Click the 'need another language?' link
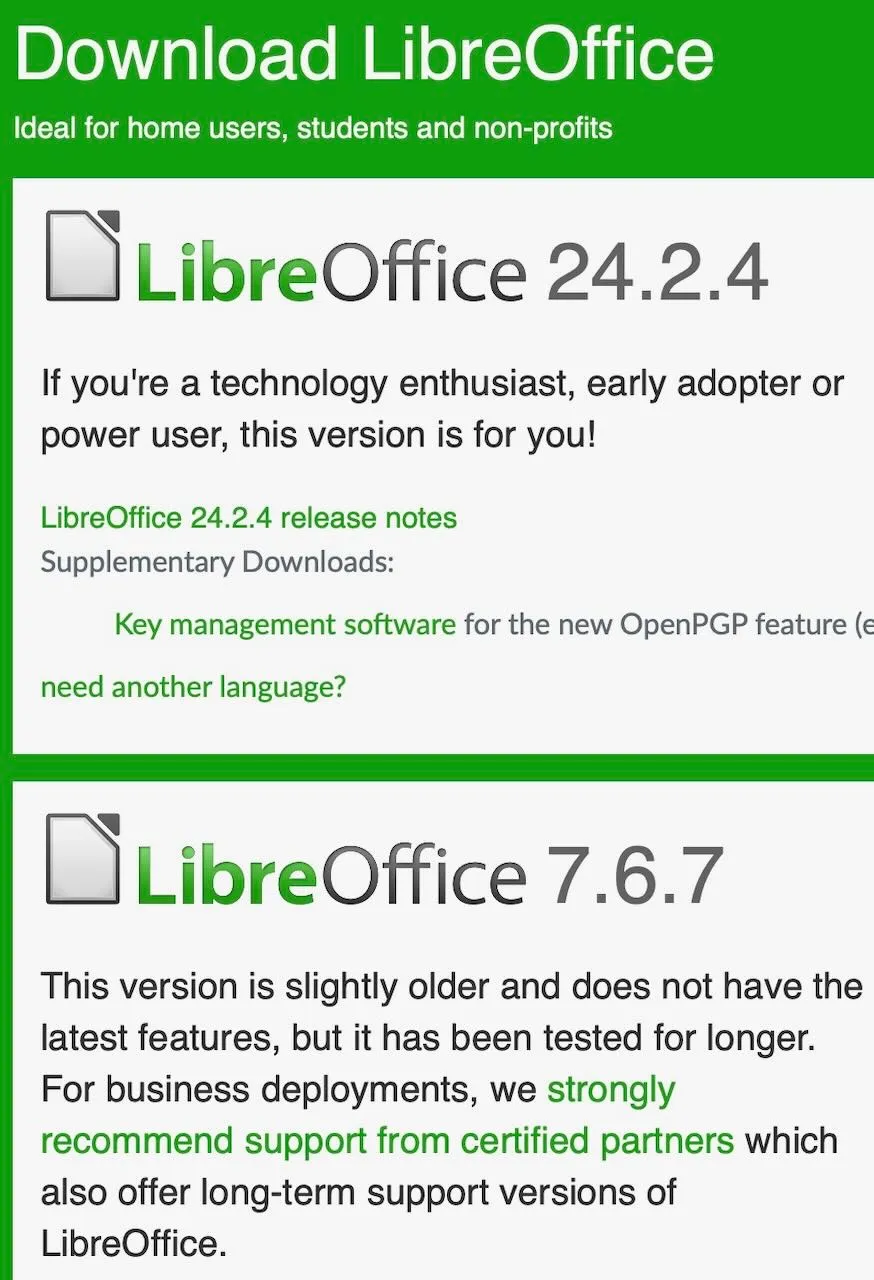874x1280 pixels. coord(193,687)
